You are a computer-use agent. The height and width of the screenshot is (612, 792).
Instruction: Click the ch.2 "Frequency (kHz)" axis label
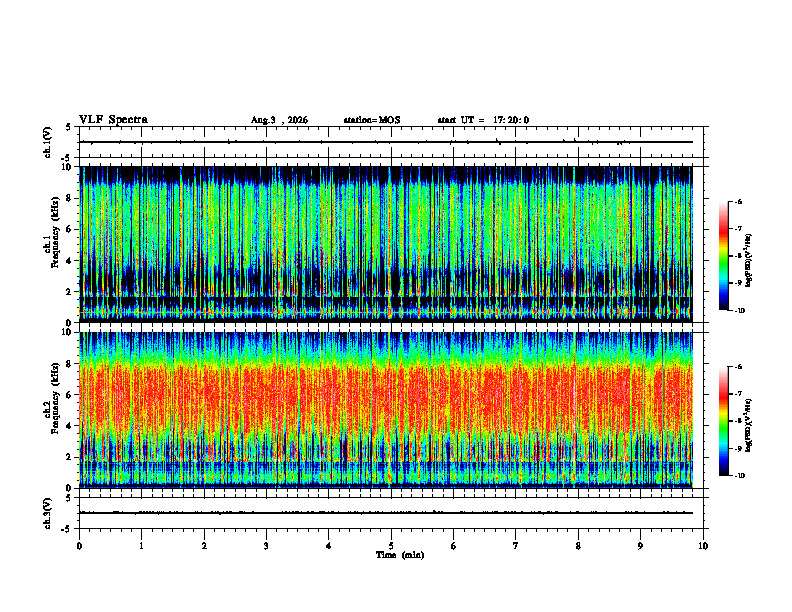(56, 398)
